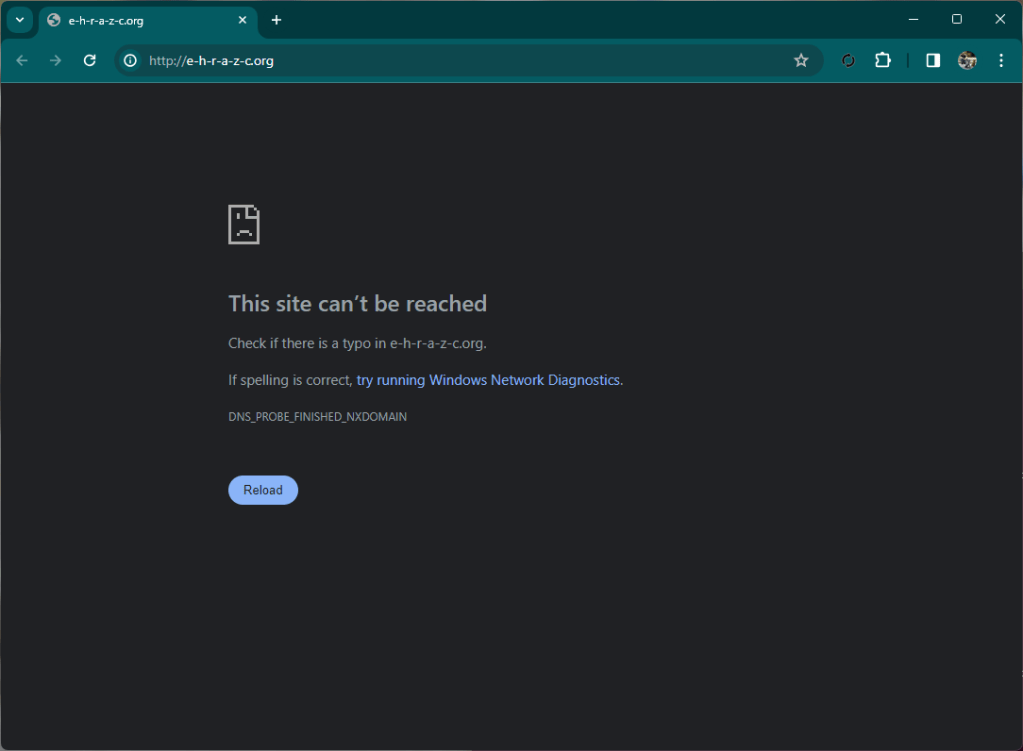Expand the Chrome three-dot menu
Viewport: 1023px width, 751px height.
point(1001,61)
